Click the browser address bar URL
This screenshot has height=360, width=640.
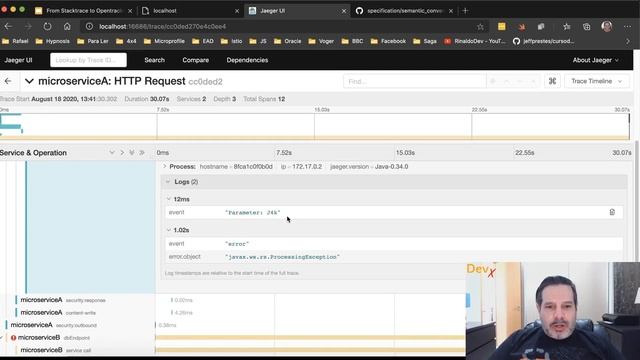[162, 27]
